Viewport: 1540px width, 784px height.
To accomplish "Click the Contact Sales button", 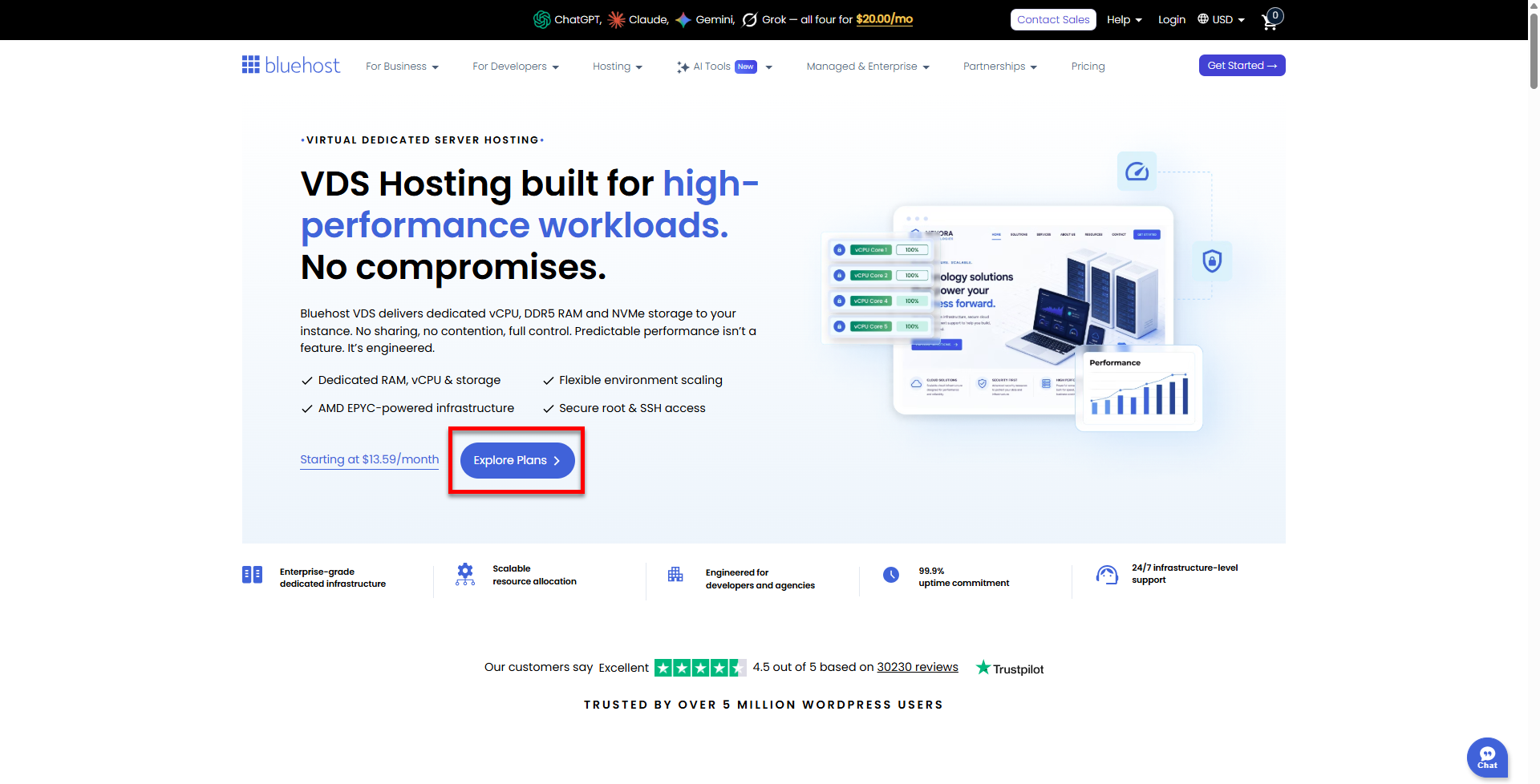I will pyautogui.click(x=1053, y=19).
